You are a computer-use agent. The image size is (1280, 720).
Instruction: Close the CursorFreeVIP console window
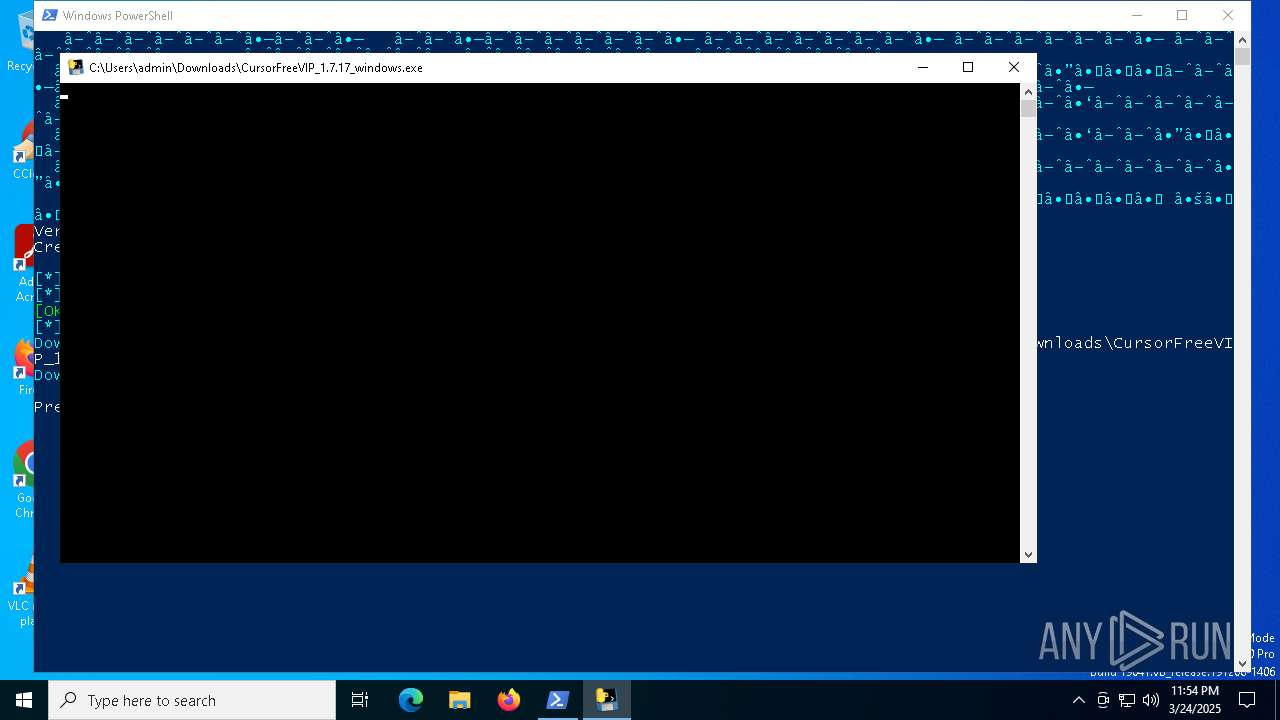[1014, 67]
